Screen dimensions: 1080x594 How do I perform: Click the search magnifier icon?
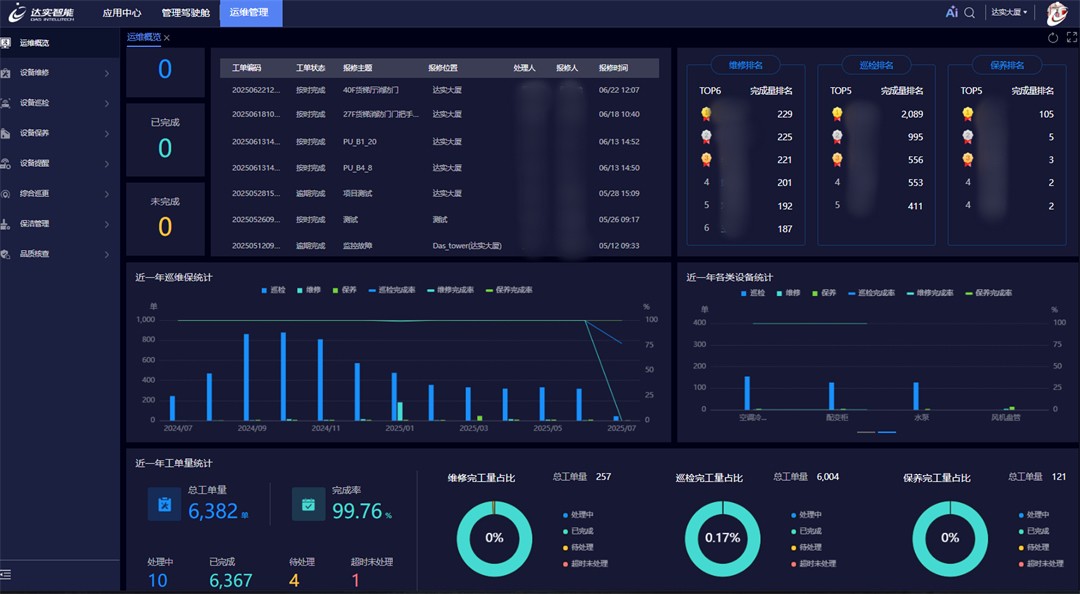(x=969, y=13)
